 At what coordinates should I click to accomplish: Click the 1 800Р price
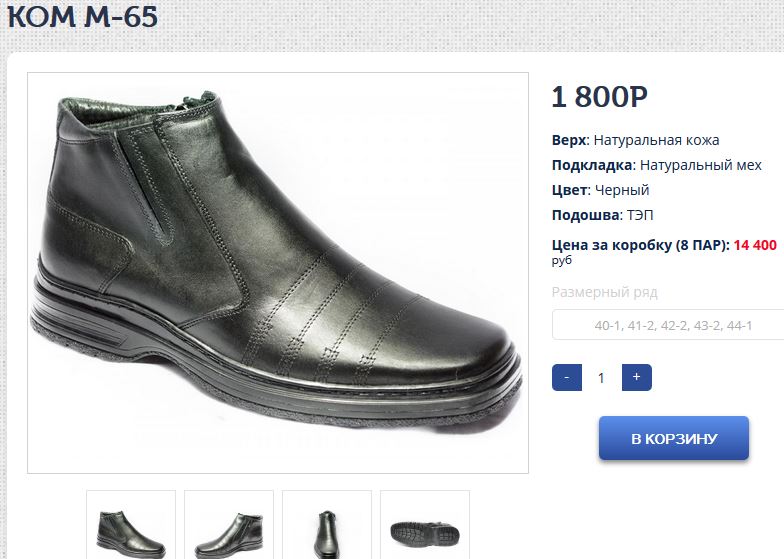pos(599,97)
